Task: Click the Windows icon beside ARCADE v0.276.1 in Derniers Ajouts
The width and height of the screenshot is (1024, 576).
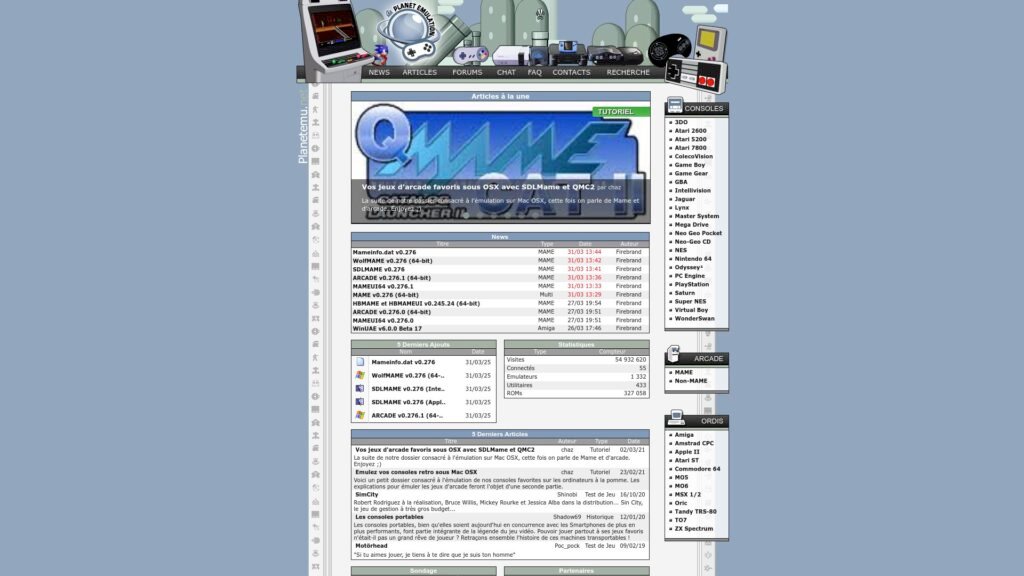Action: (x=360, y=415)
